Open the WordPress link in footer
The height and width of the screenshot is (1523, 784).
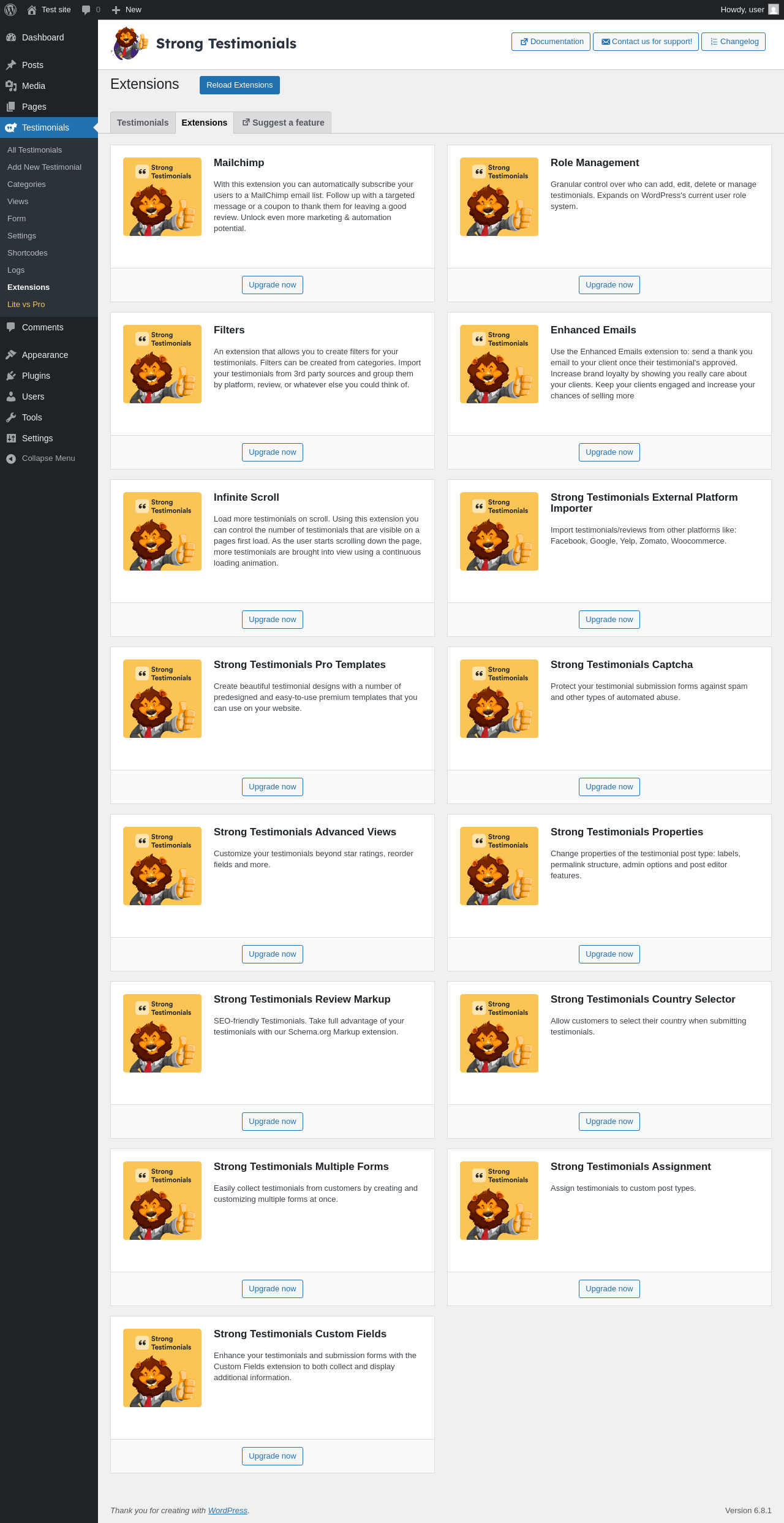click(x=228, y=1511)
